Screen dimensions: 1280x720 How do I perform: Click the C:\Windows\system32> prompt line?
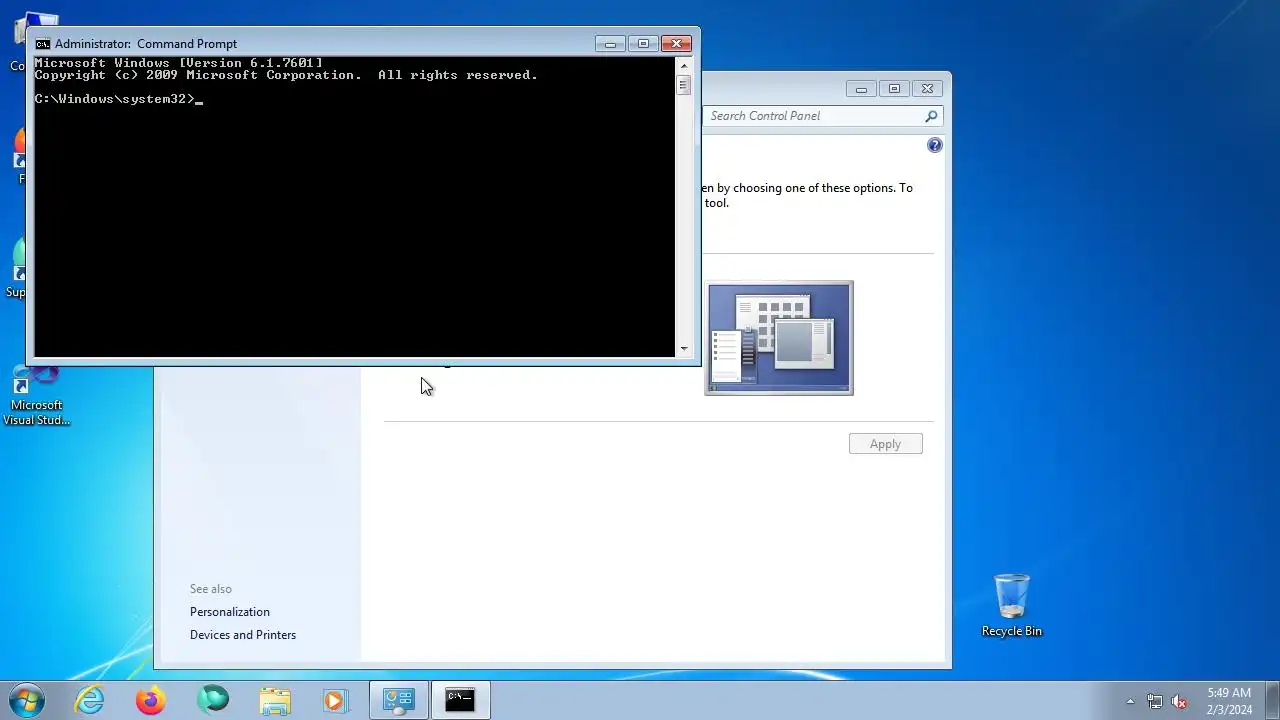click(118, 99)
